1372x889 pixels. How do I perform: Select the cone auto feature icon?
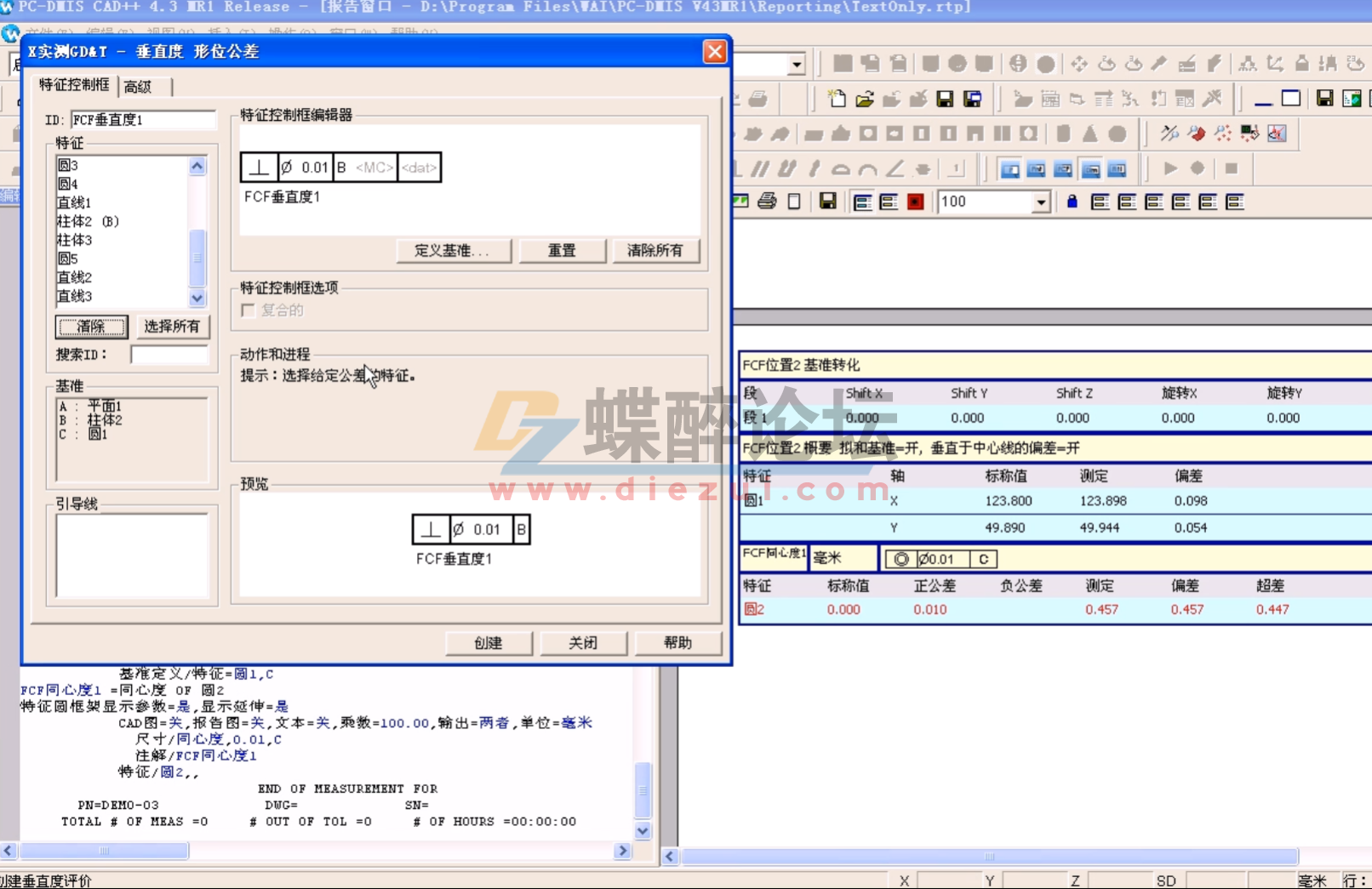(x=1089, y=133)
